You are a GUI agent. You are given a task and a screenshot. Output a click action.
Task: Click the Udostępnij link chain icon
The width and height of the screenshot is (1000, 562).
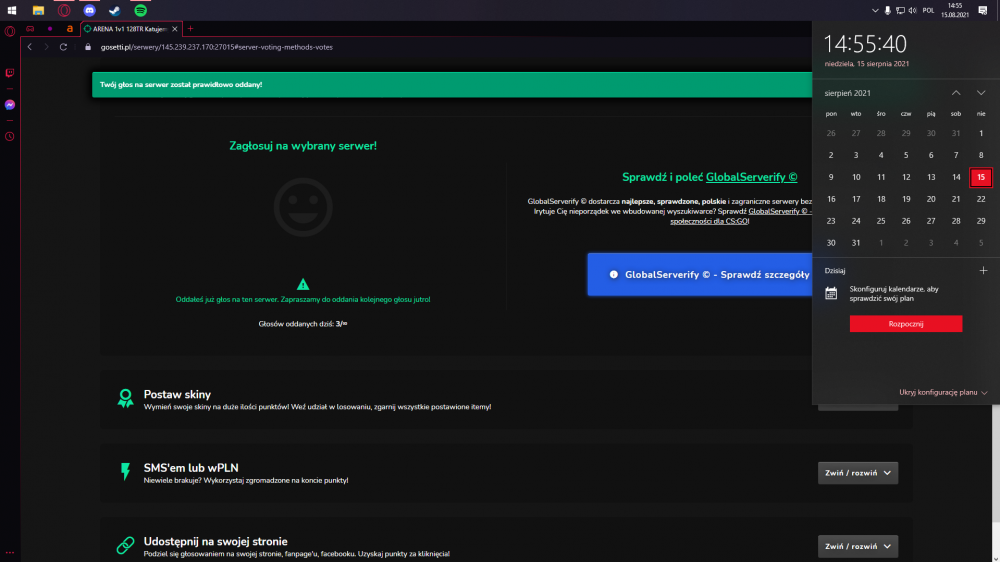(x=126, y=545)
